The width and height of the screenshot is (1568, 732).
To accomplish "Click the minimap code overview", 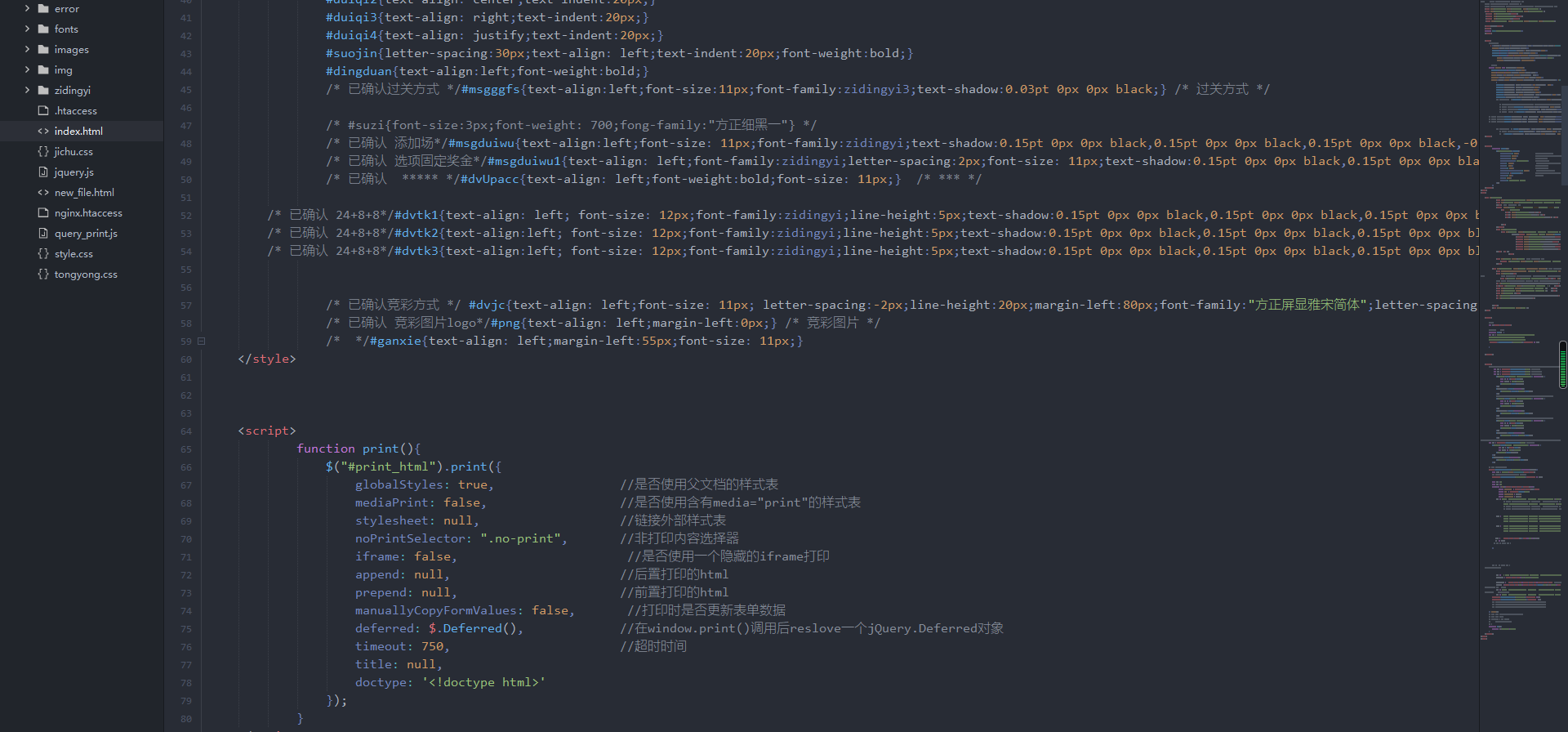I will [1519, 319].
